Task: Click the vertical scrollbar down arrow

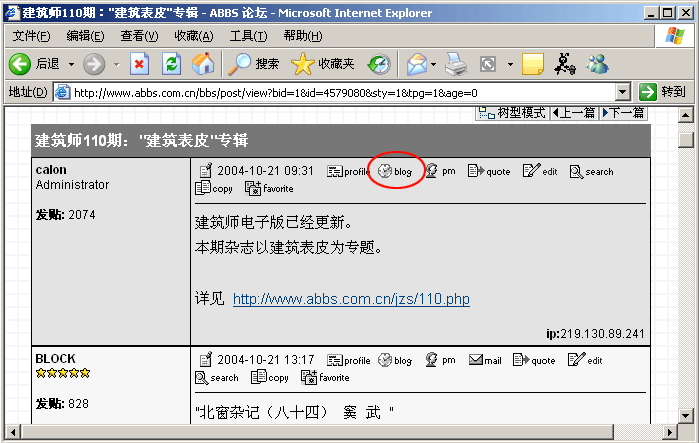Action: pyautogui.click(x=686, y=415)
